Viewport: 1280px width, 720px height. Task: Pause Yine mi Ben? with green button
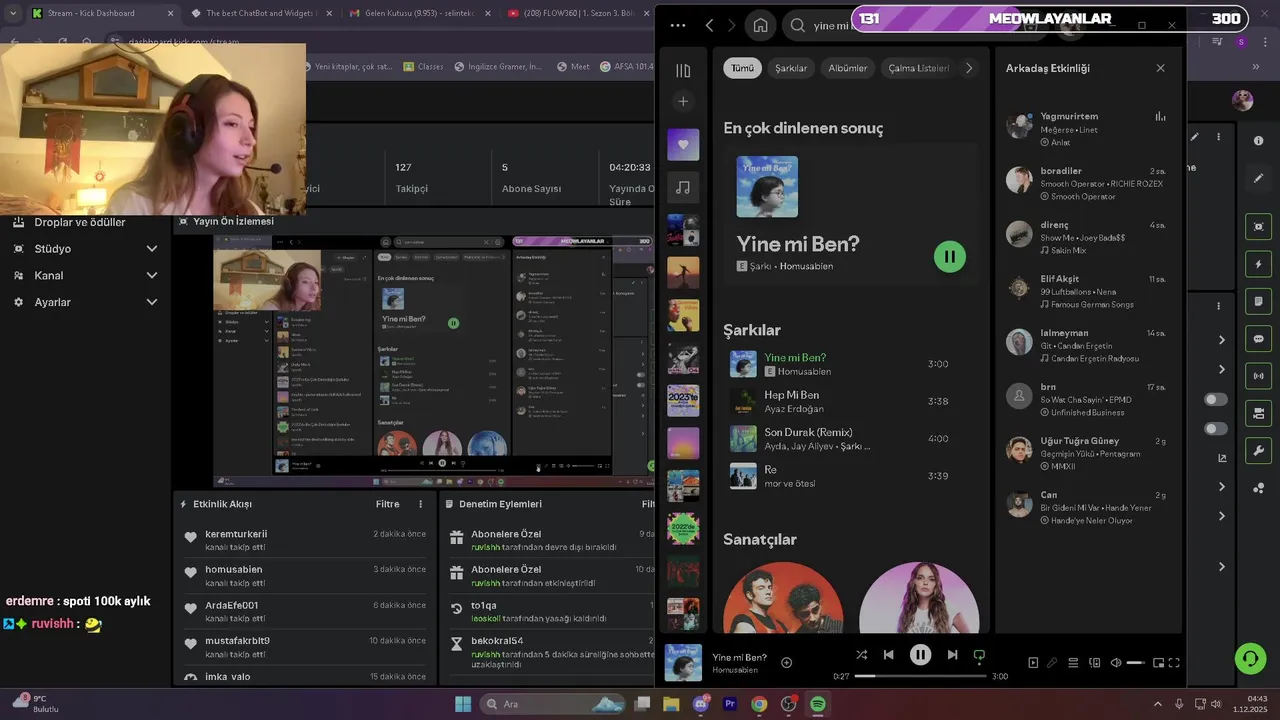tap(949, 256)
